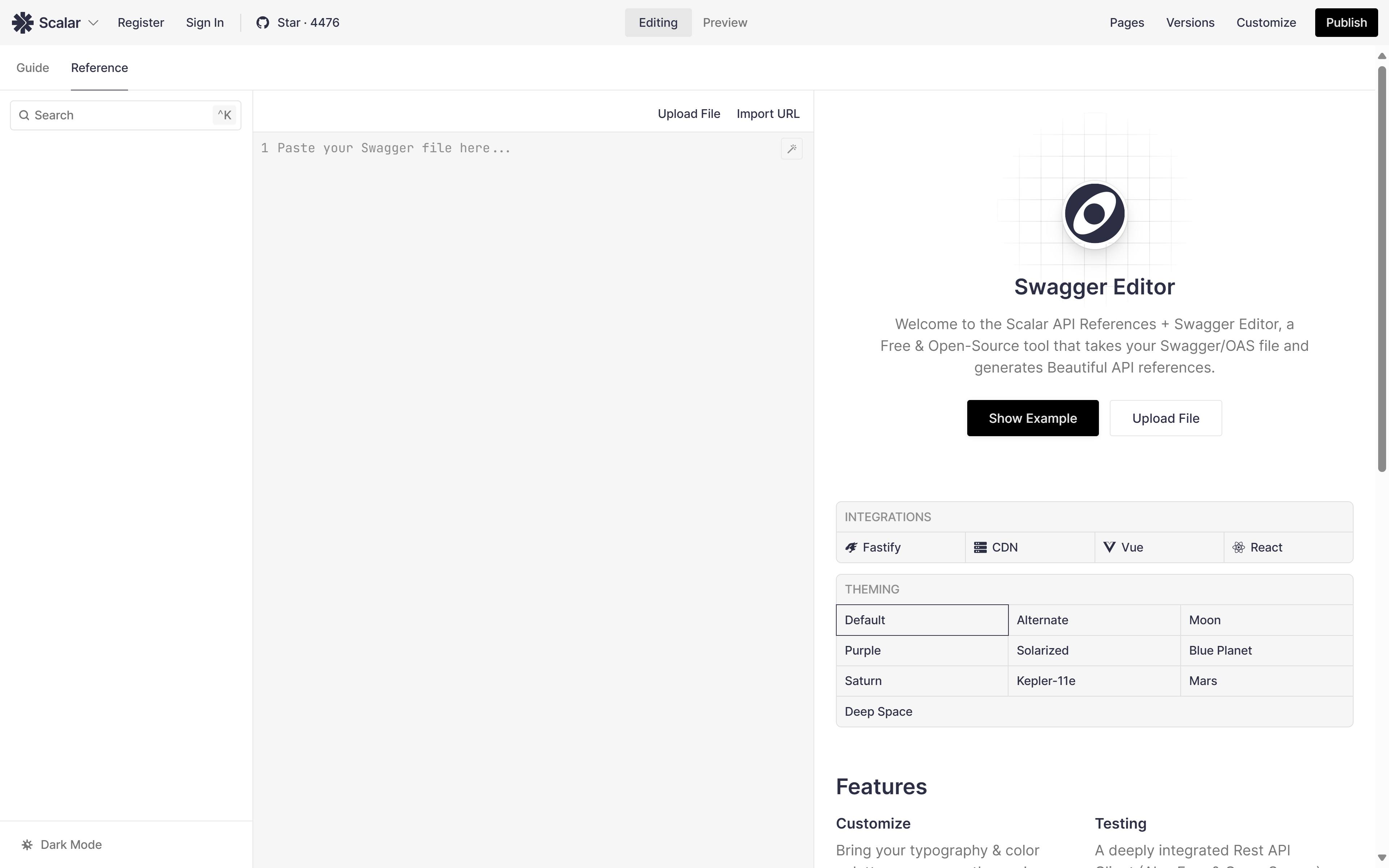Click the magic wand format icon
Viewport: 1389px width, 868px height.
pos(791,149)
